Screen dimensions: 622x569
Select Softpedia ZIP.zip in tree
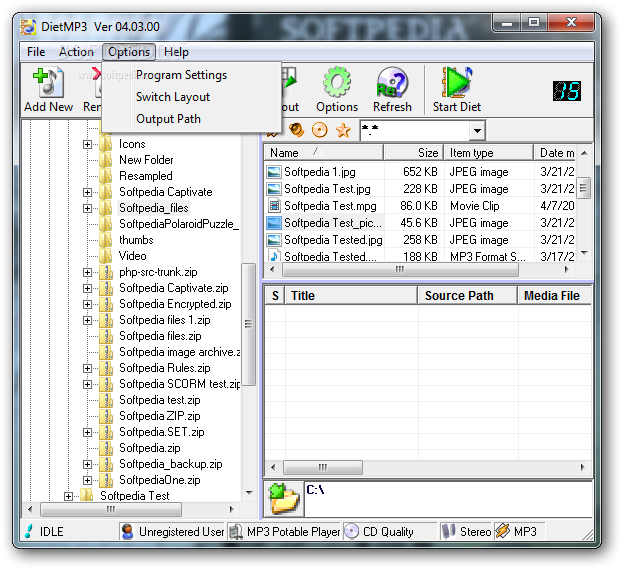pos(159,416)
